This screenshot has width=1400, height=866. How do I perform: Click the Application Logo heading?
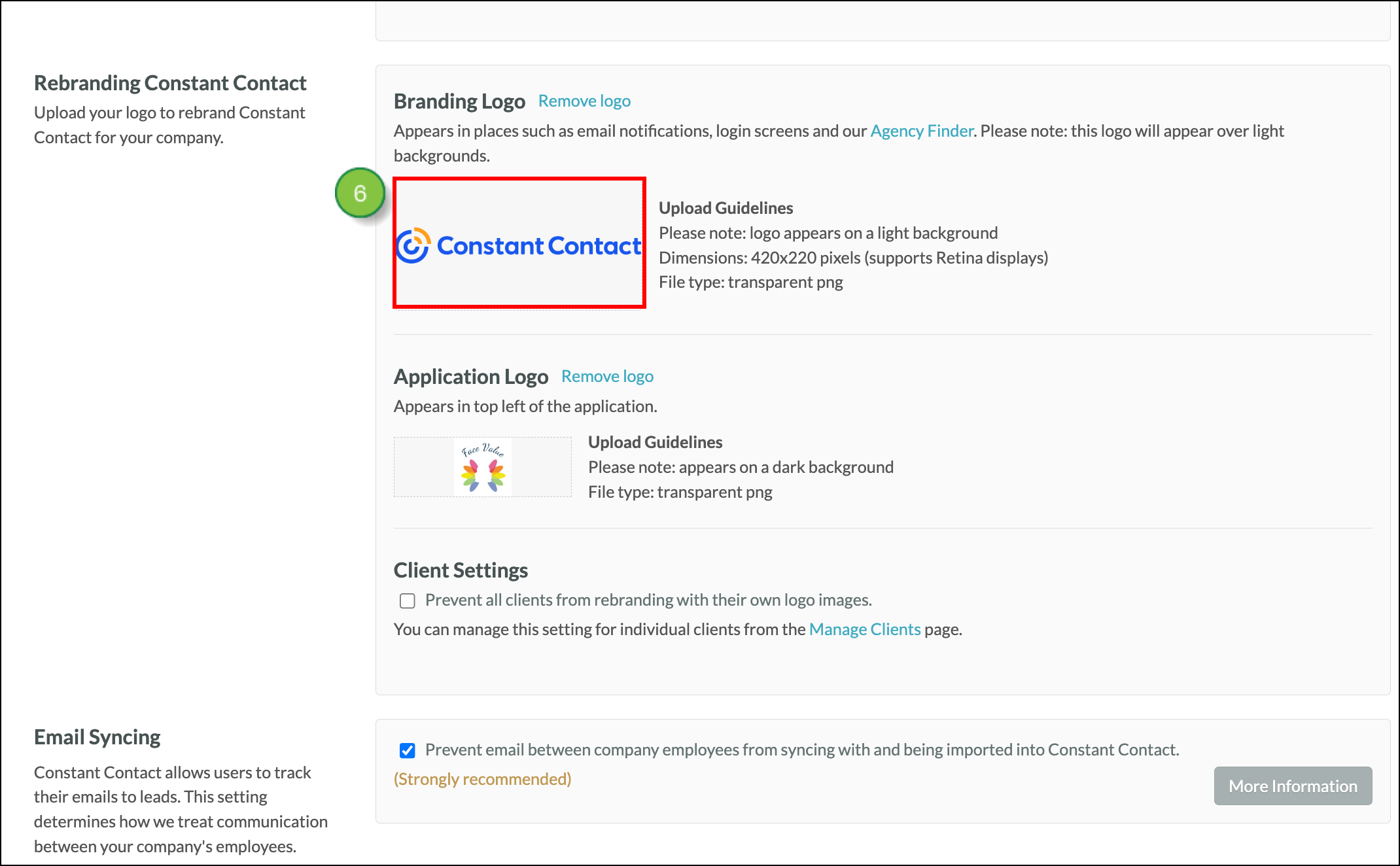point(471,377)
